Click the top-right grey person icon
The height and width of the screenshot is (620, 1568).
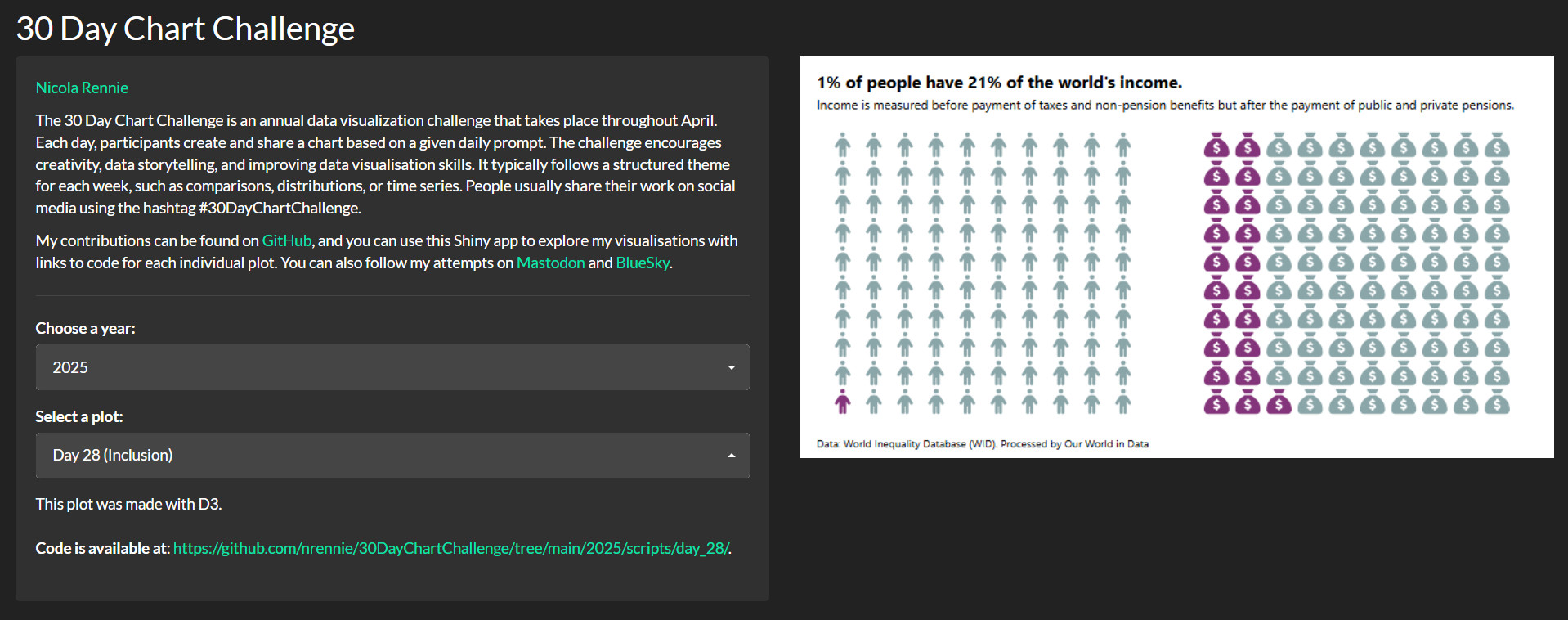point(1123,146)
